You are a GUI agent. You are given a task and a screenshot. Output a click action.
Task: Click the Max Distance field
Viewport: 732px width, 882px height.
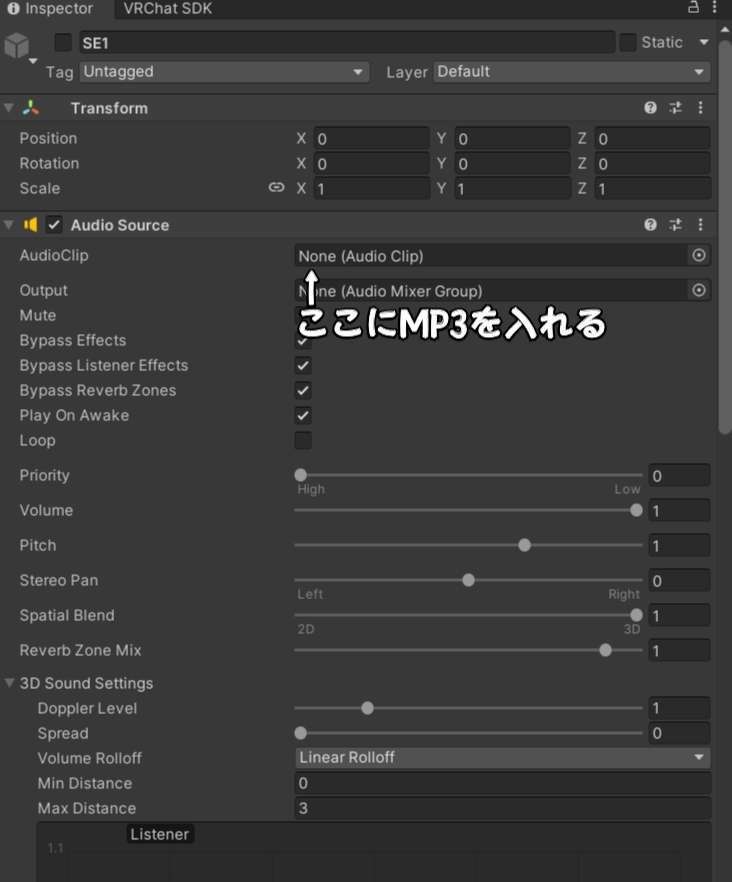pos(502,808)
